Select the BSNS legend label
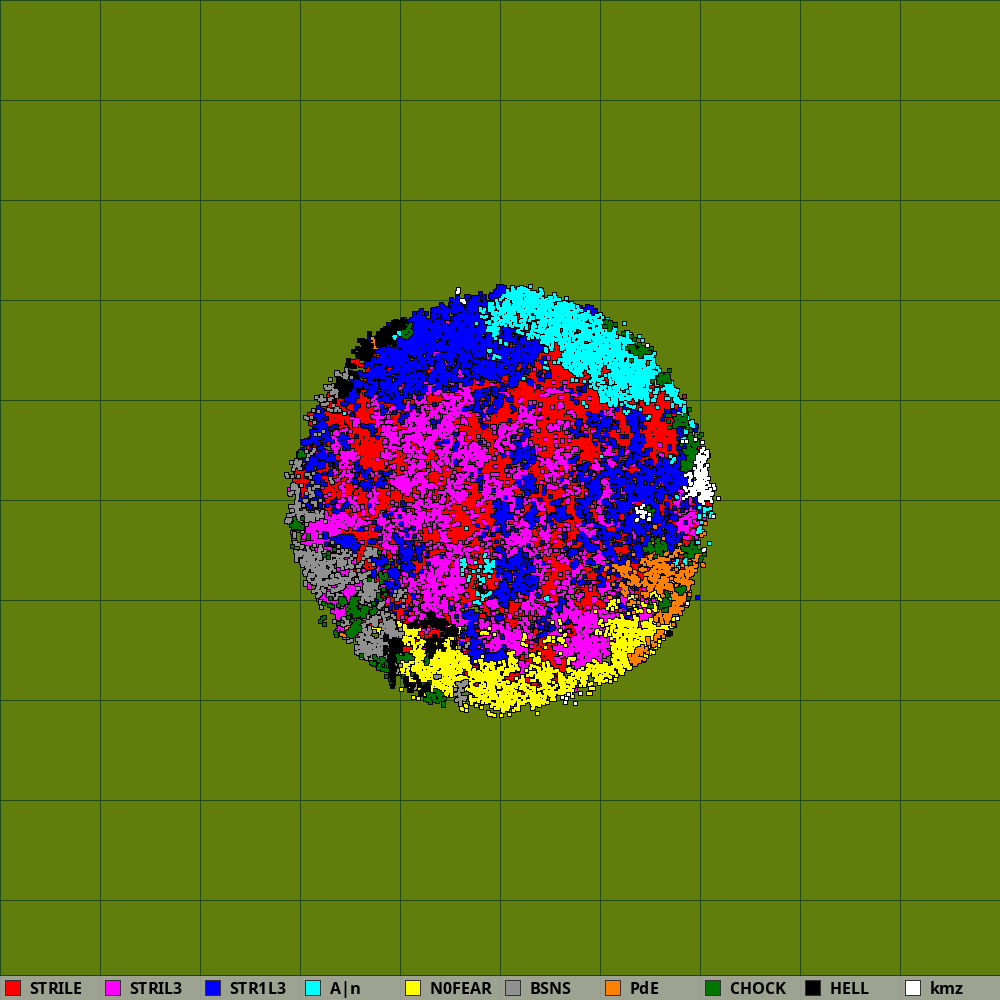The image size is (1000, 1000). (550, 989)
